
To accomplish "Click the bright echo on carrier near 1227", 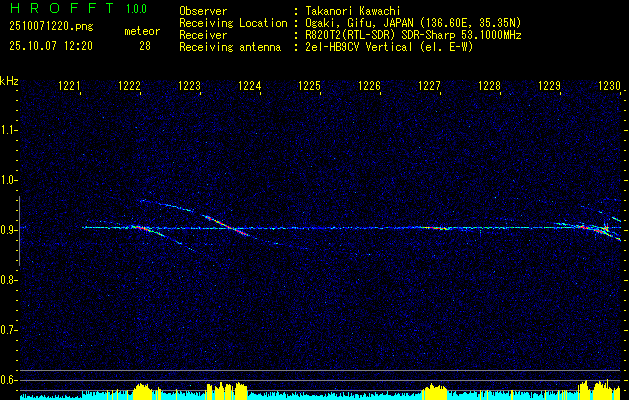I will tap(434, 228).
